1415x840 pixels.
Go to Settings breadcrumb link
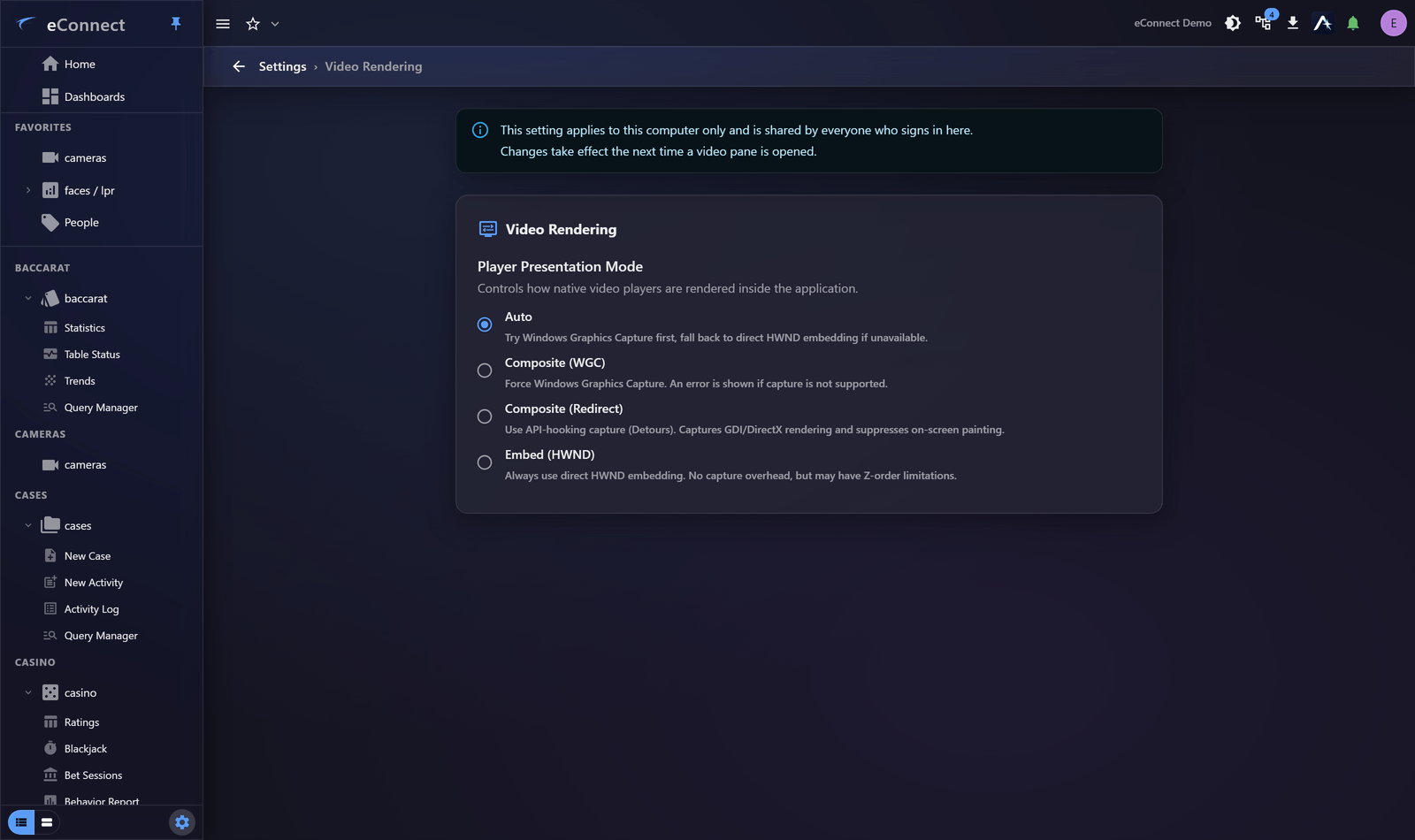[x=282, y=66]
